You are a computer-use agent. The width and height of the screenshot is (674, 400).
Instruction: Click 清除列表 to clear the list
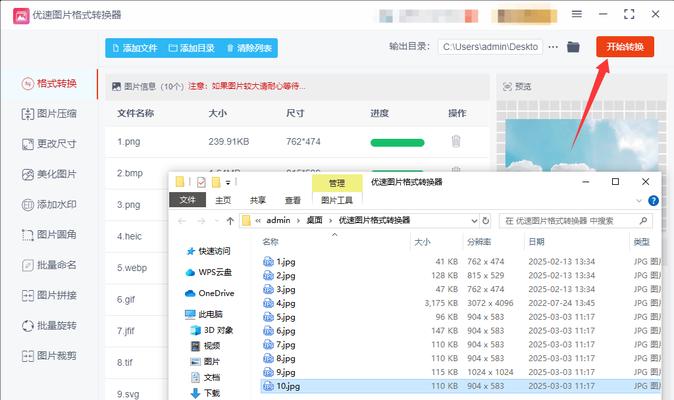[249, 48]
